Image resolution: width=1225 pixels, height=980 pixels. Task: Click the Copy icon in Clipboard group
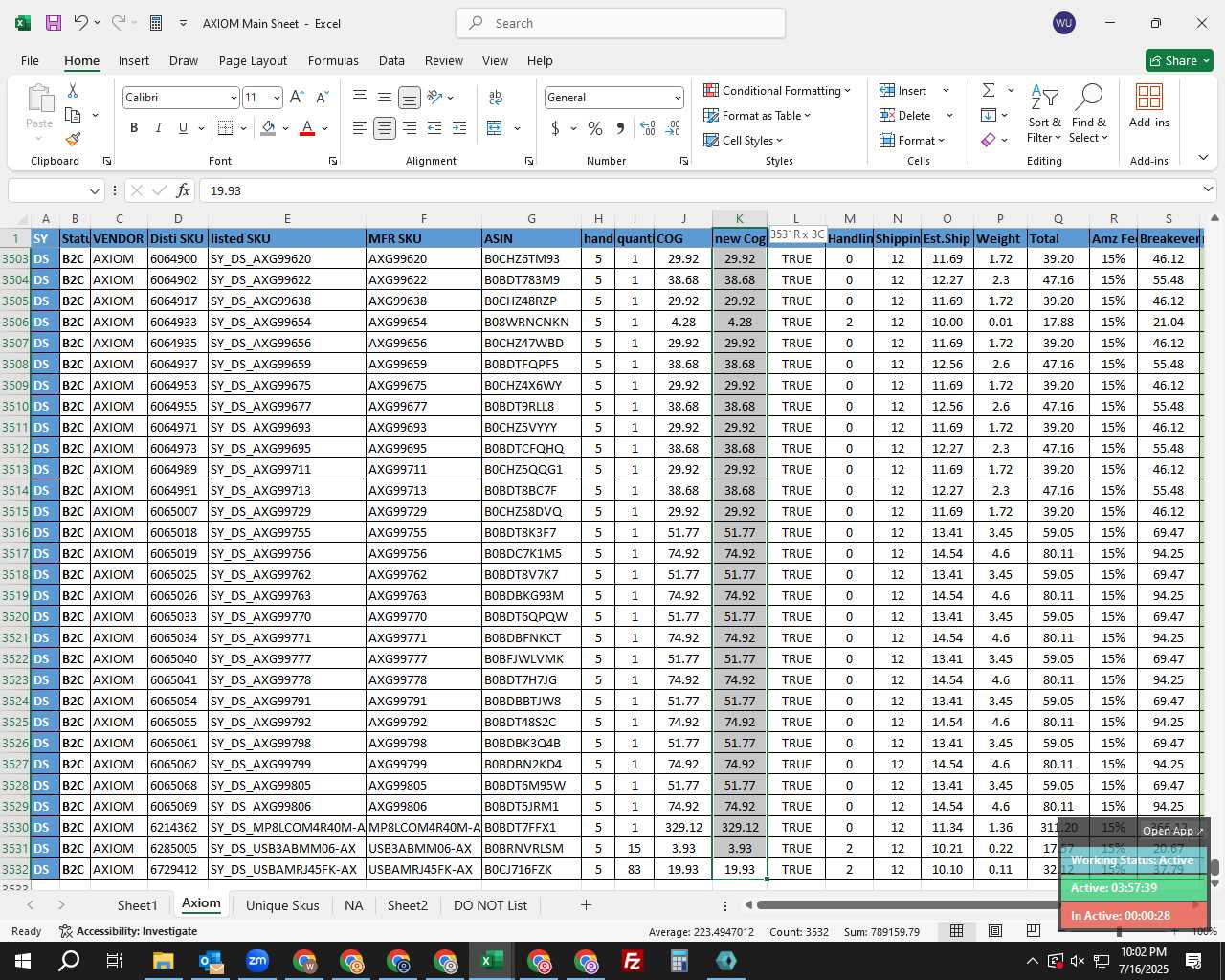(x=73, y=115)
